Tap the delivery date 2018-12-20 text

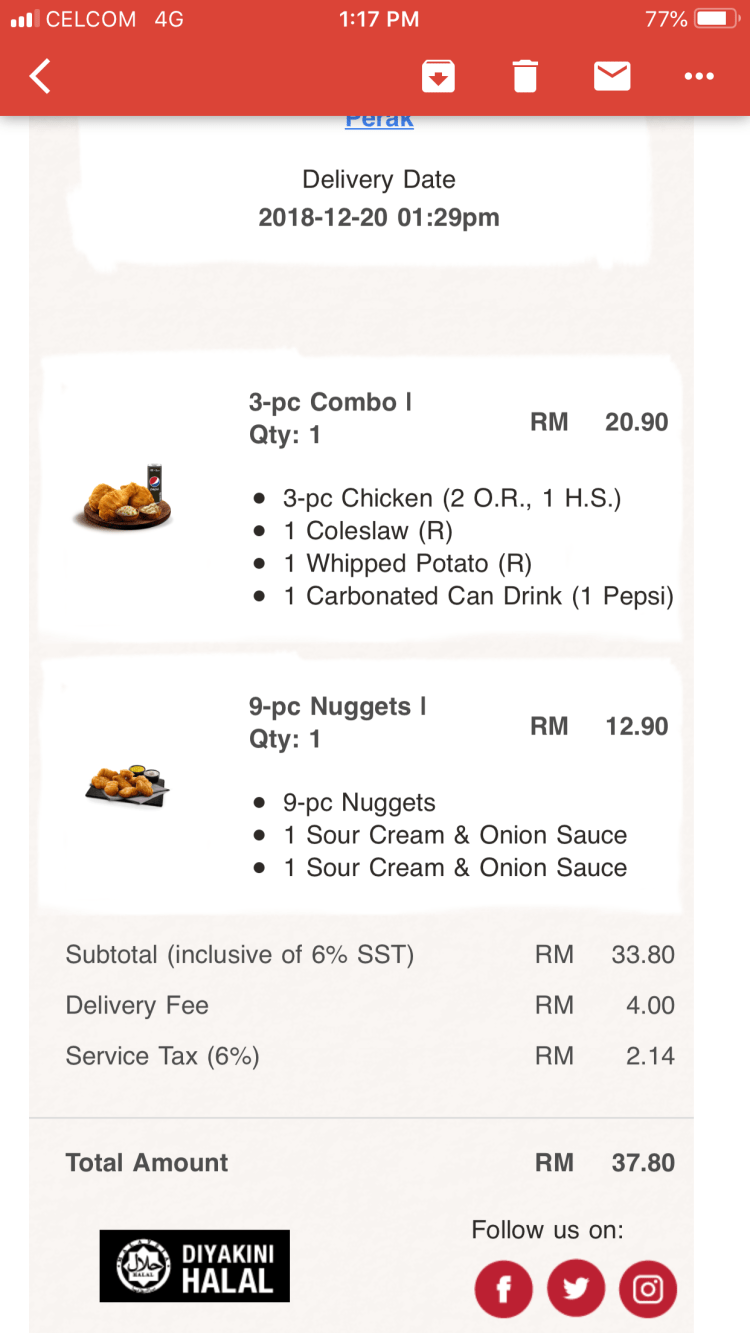tap(379, 217)
